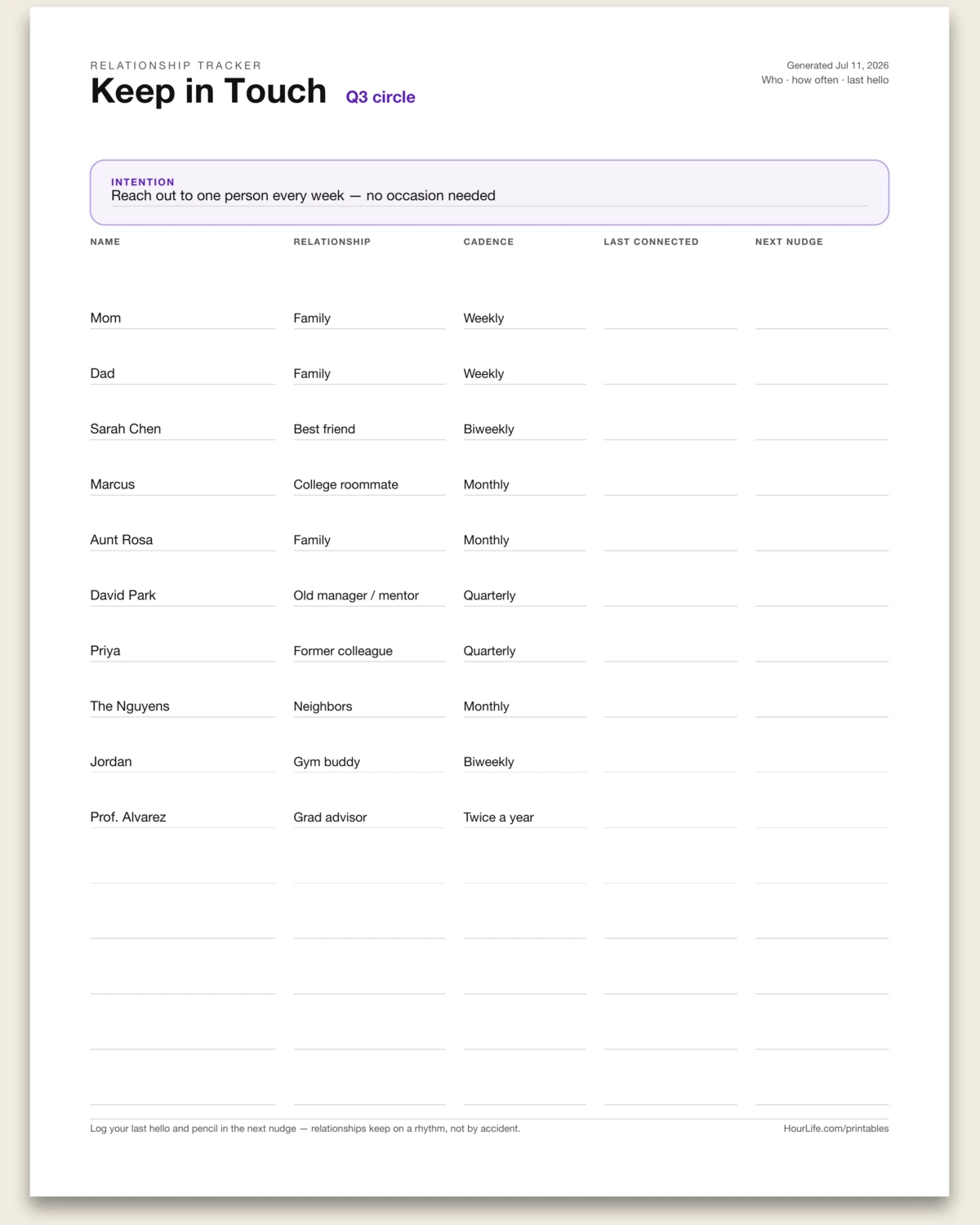This screenshot has width=980, height=1225.
Task: Click the footer note 'Log your last hello'
Action: point(305,1129)
